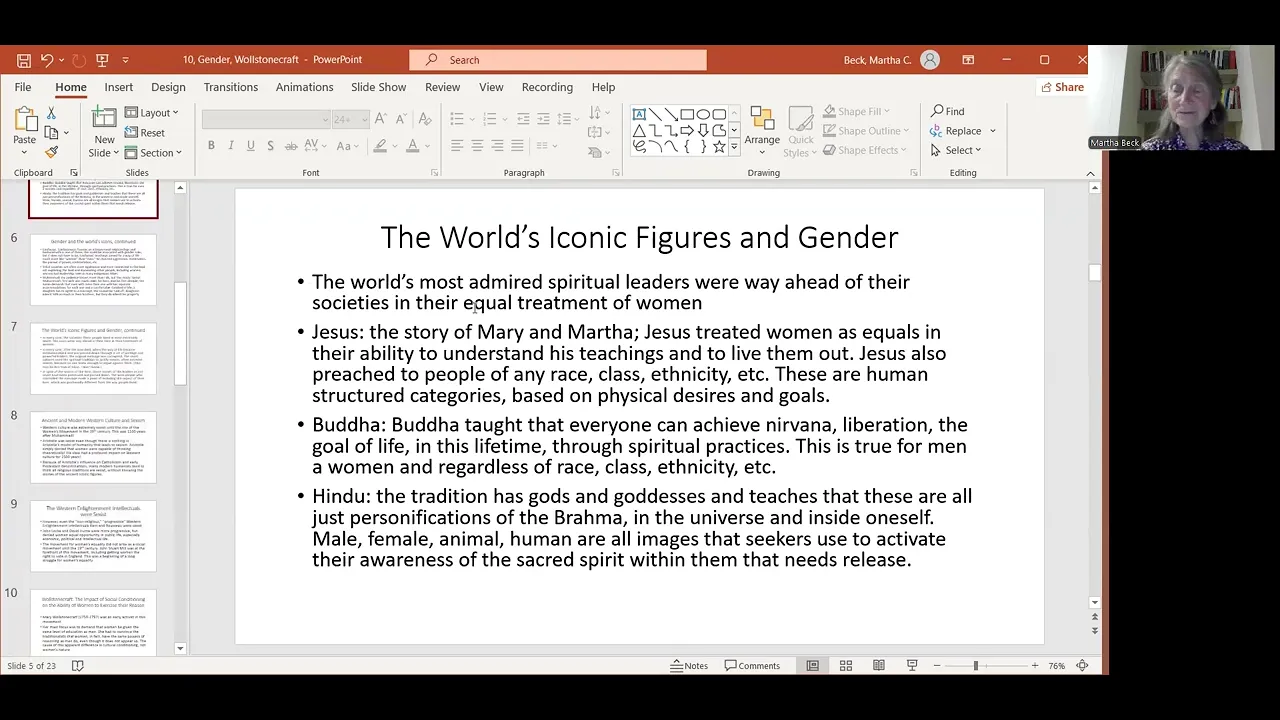Reset the slide layout
This screenshot has height=720, width=1280.
tap(145, 132)
